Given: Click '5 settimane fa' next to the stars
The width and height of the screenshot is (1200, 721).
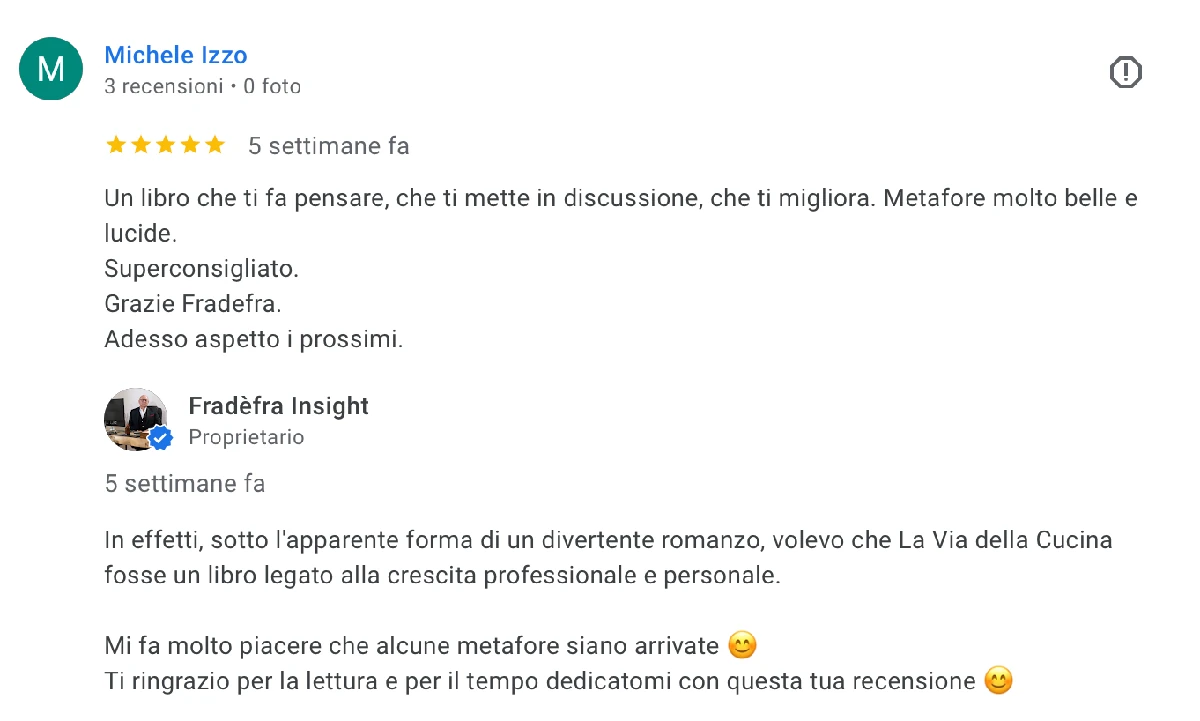Looking at the screenshot, I should [328, 145].
